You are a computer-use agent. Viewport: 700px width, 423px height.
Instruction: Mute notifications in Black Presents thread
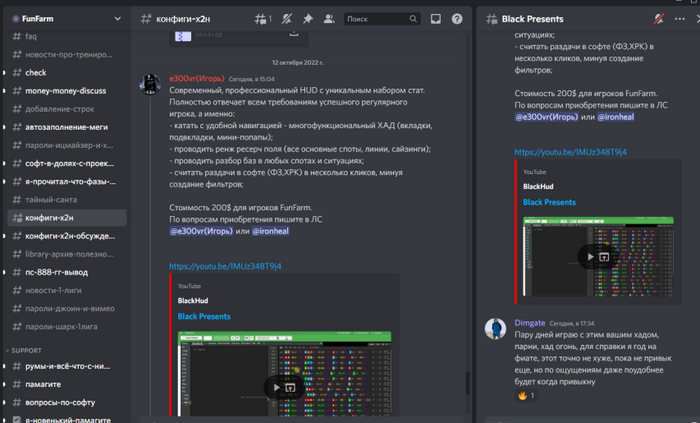coord(658,19)
